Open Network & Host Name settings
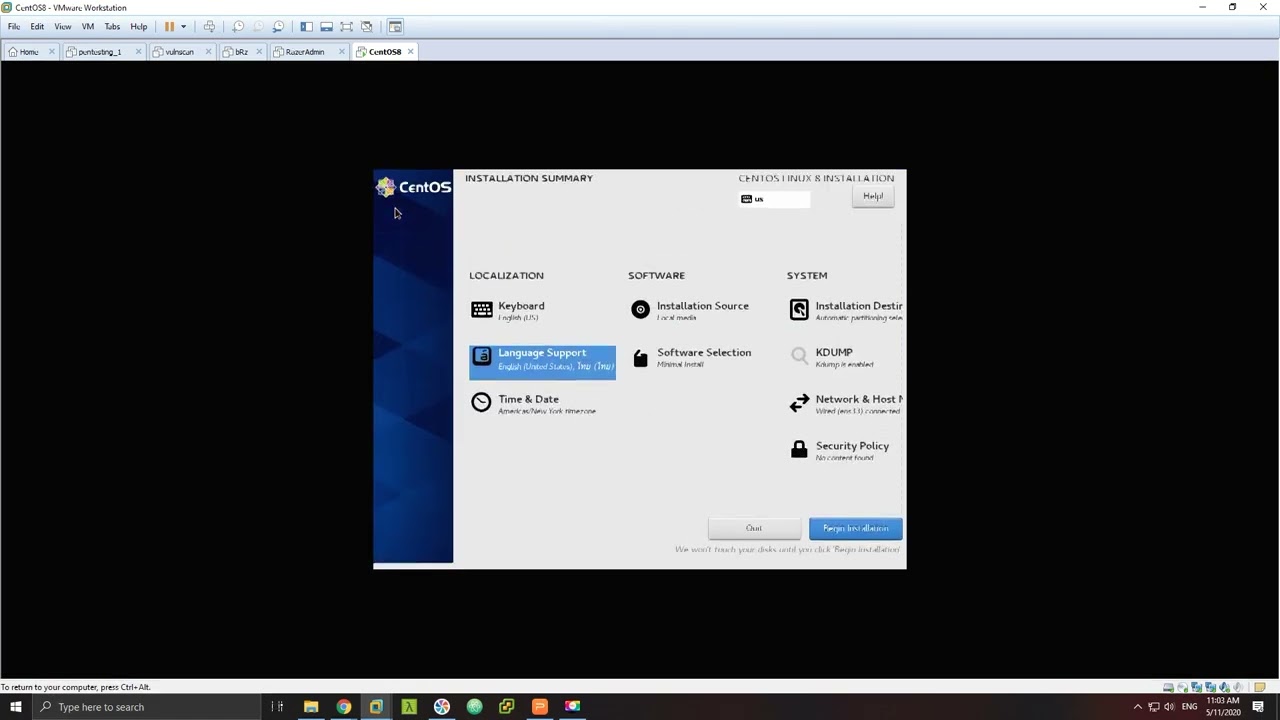The image size is (1280, 720). coord(846,404)
